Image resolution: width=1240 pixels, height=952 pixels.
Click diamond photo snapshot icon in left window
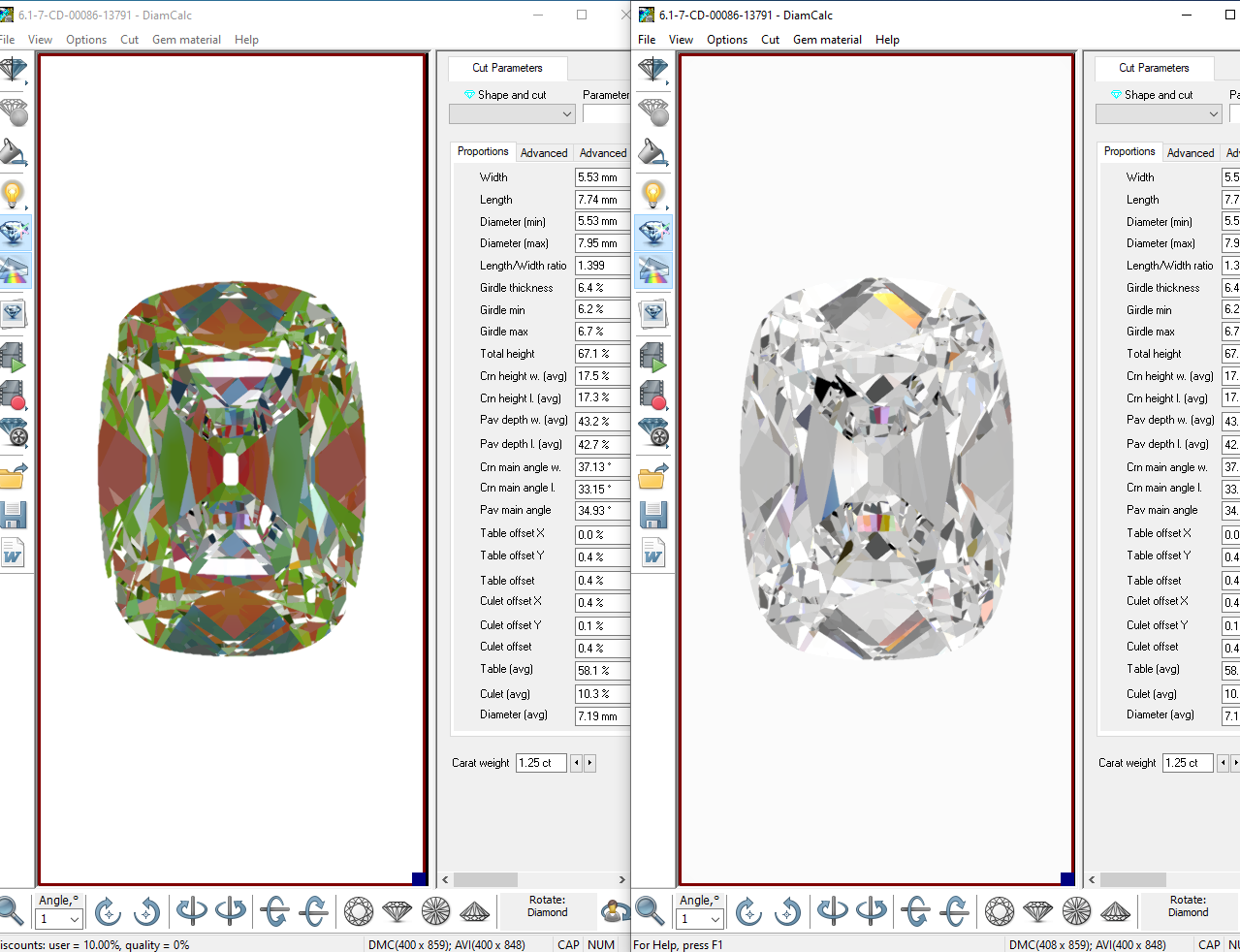point(14,313)
